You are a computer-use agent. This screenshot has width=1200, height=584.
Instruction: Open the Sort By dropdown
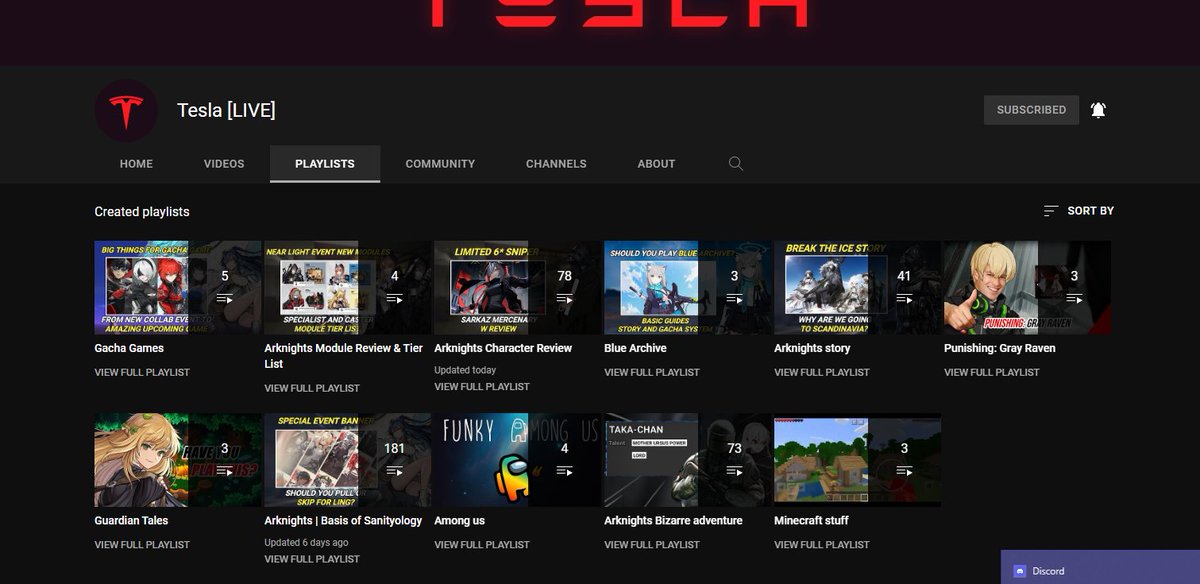[1078, 211]
